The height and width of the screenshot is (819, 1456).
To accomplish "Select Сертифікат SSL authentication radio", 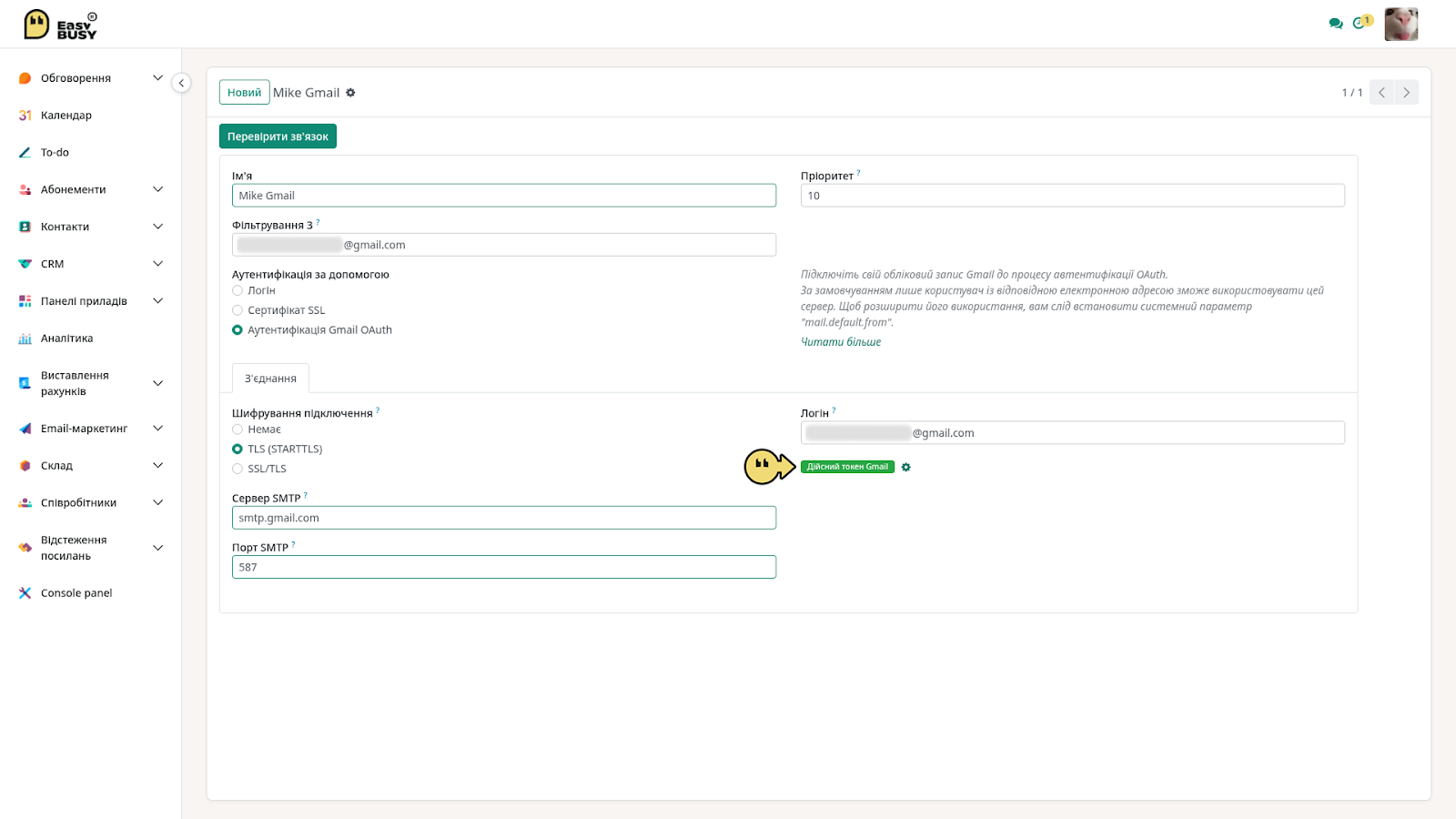I will pos(238,310).
